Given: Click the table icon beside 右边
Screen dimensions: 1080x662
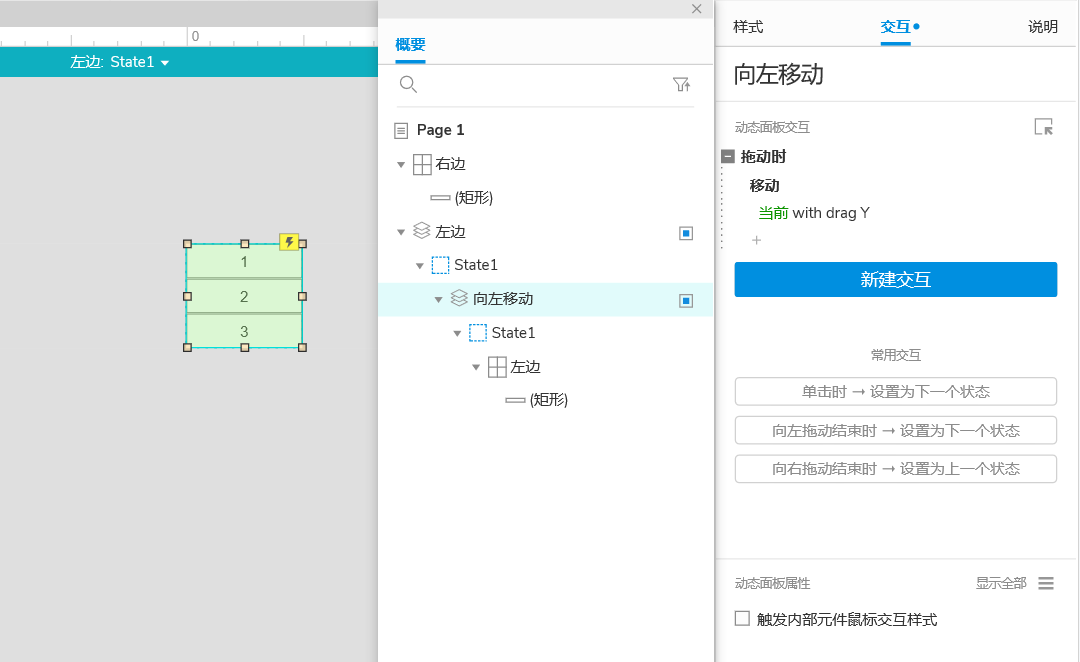Looking at the screenshot, I should point(422,164).
